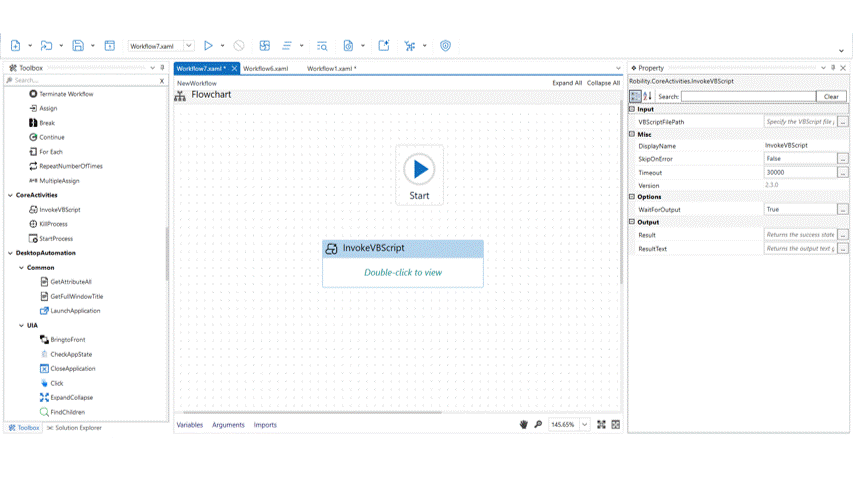This screenshot has height=480, width=853.
Task: Select the pan hand tool
Action: [x=523, y=425]
